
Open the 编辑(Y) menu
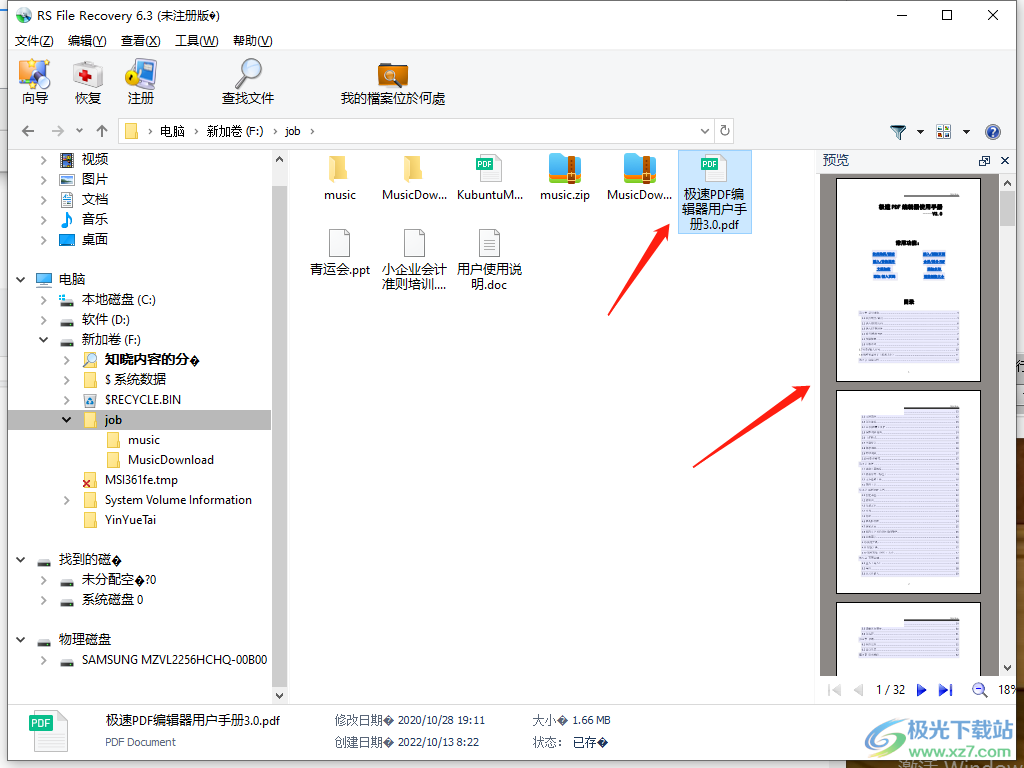tap(87, 40)
